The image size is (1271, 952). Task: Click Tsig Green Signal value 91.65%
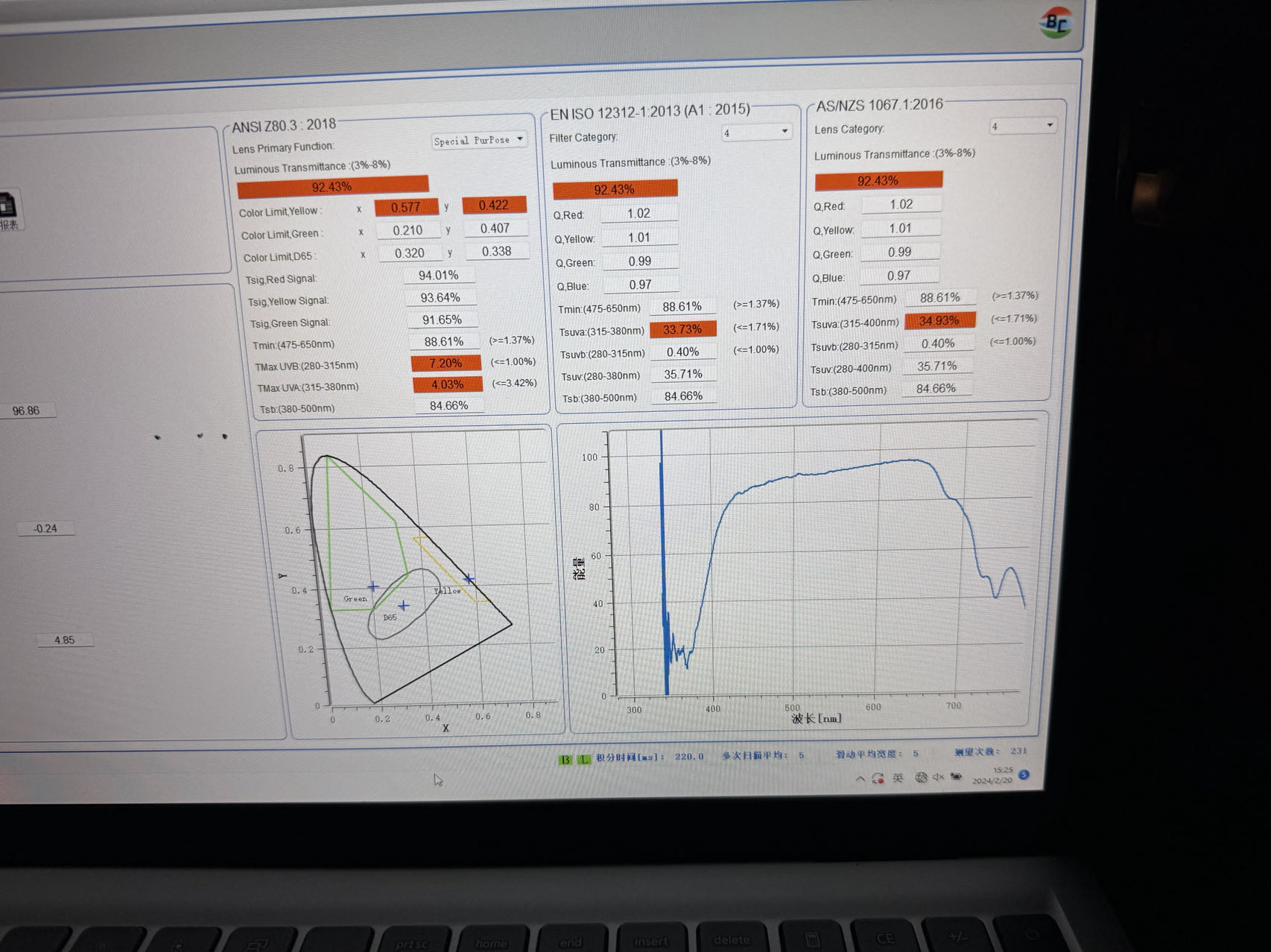(x=443, y=320)
